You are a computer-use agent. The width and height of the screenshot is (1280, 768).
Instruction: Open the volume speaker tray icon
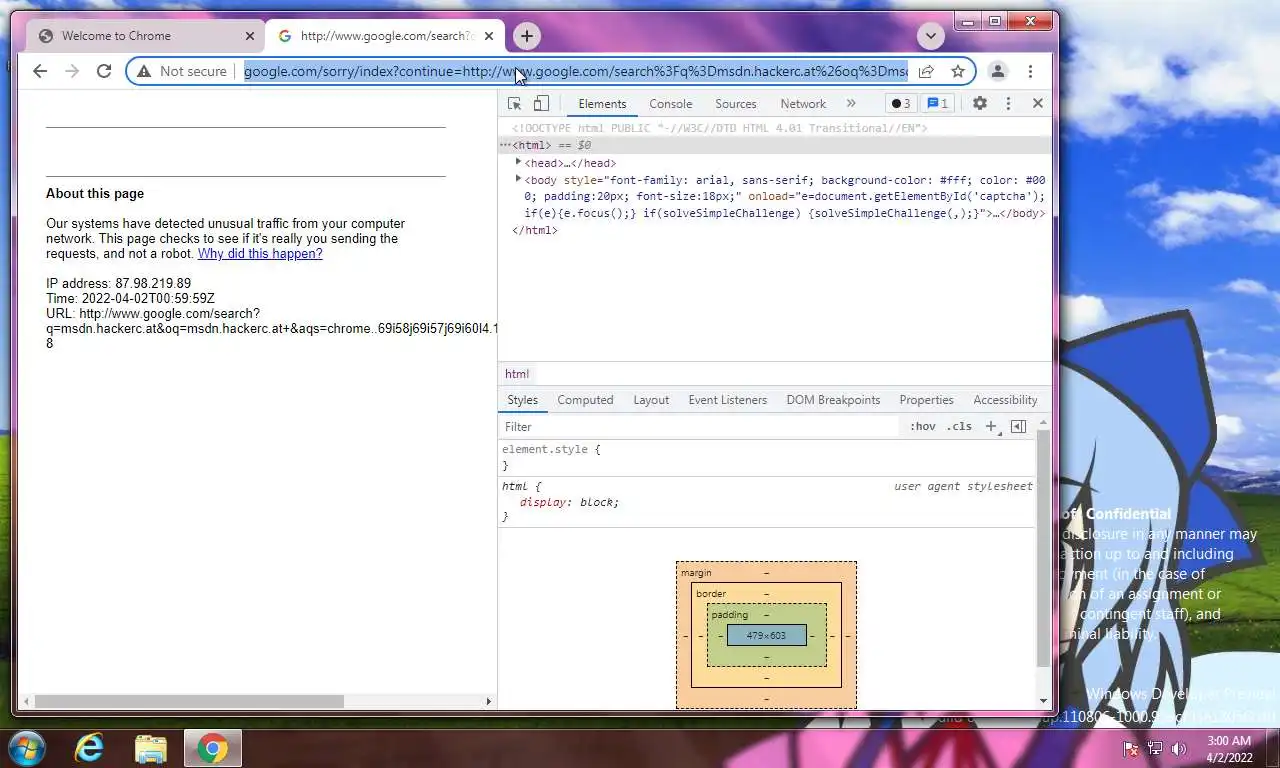point(1179,748)
